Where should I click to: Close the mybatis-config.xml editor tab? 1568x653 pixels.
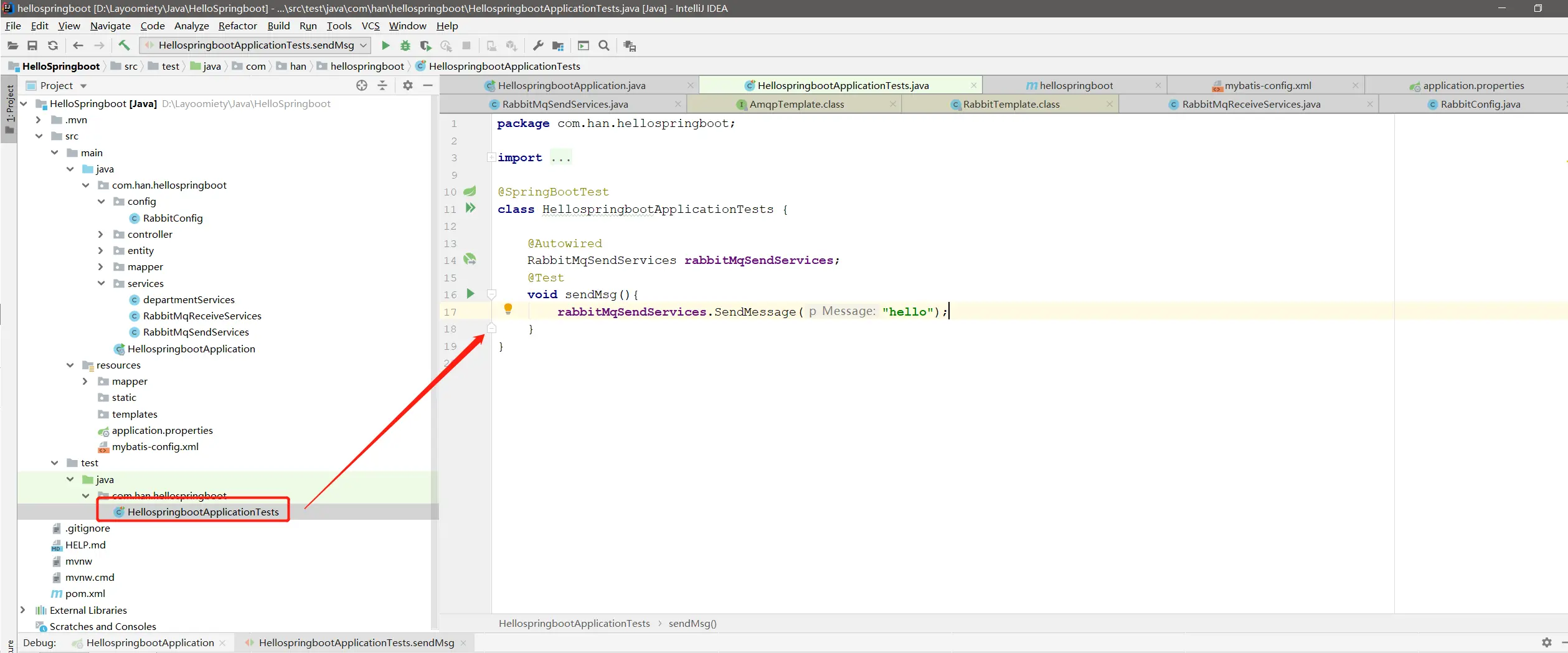[x=1355, y=85]
